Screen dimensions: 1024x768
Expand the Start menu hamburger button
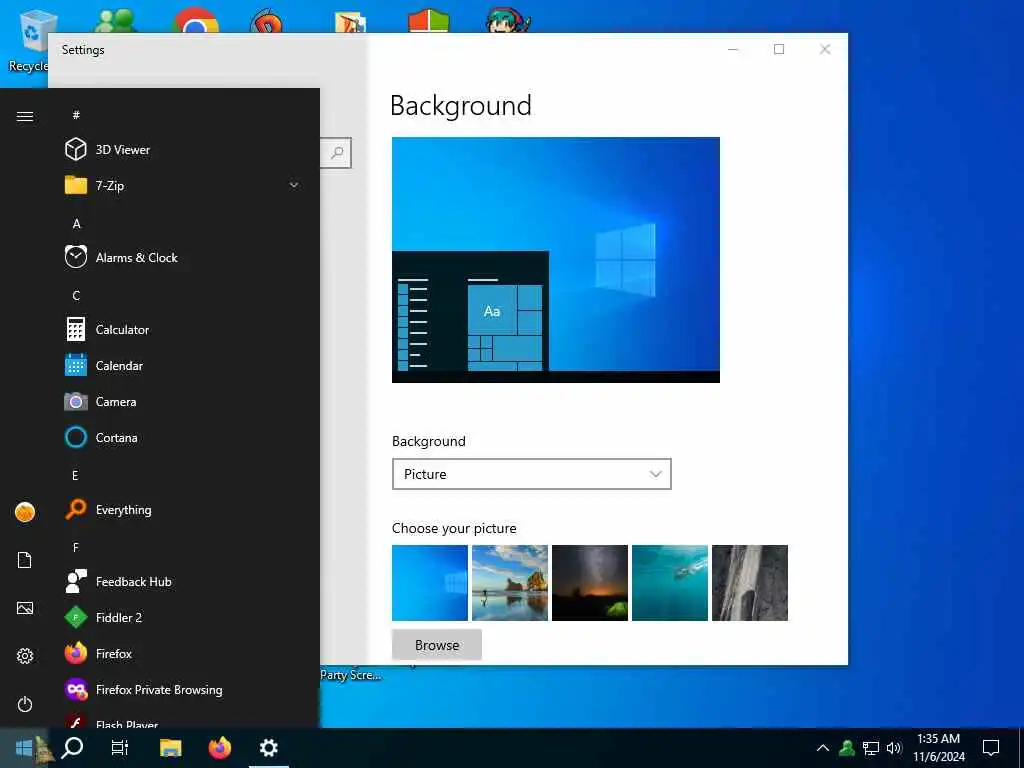[25, 116]
